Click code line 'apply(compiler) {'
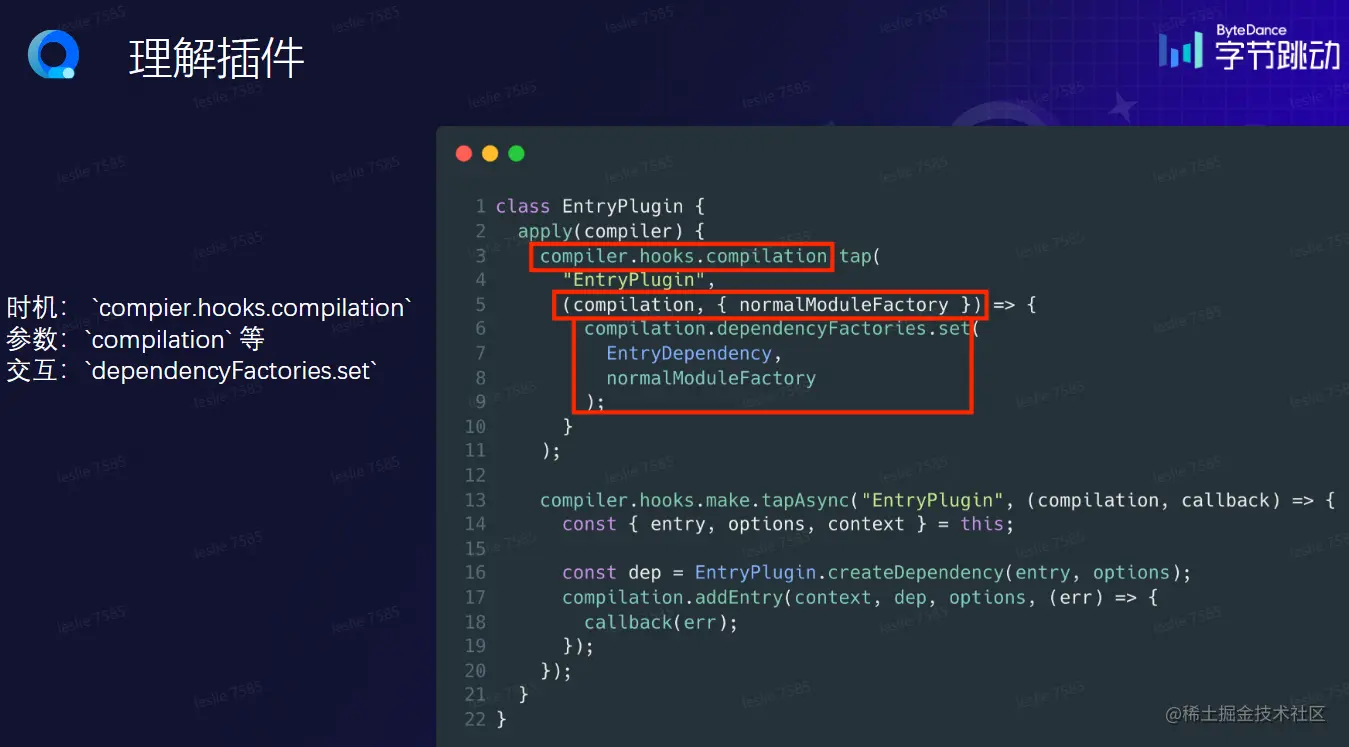Viewport: 1349px width, 747px height. pyautogui.click(x=612, y=231)
